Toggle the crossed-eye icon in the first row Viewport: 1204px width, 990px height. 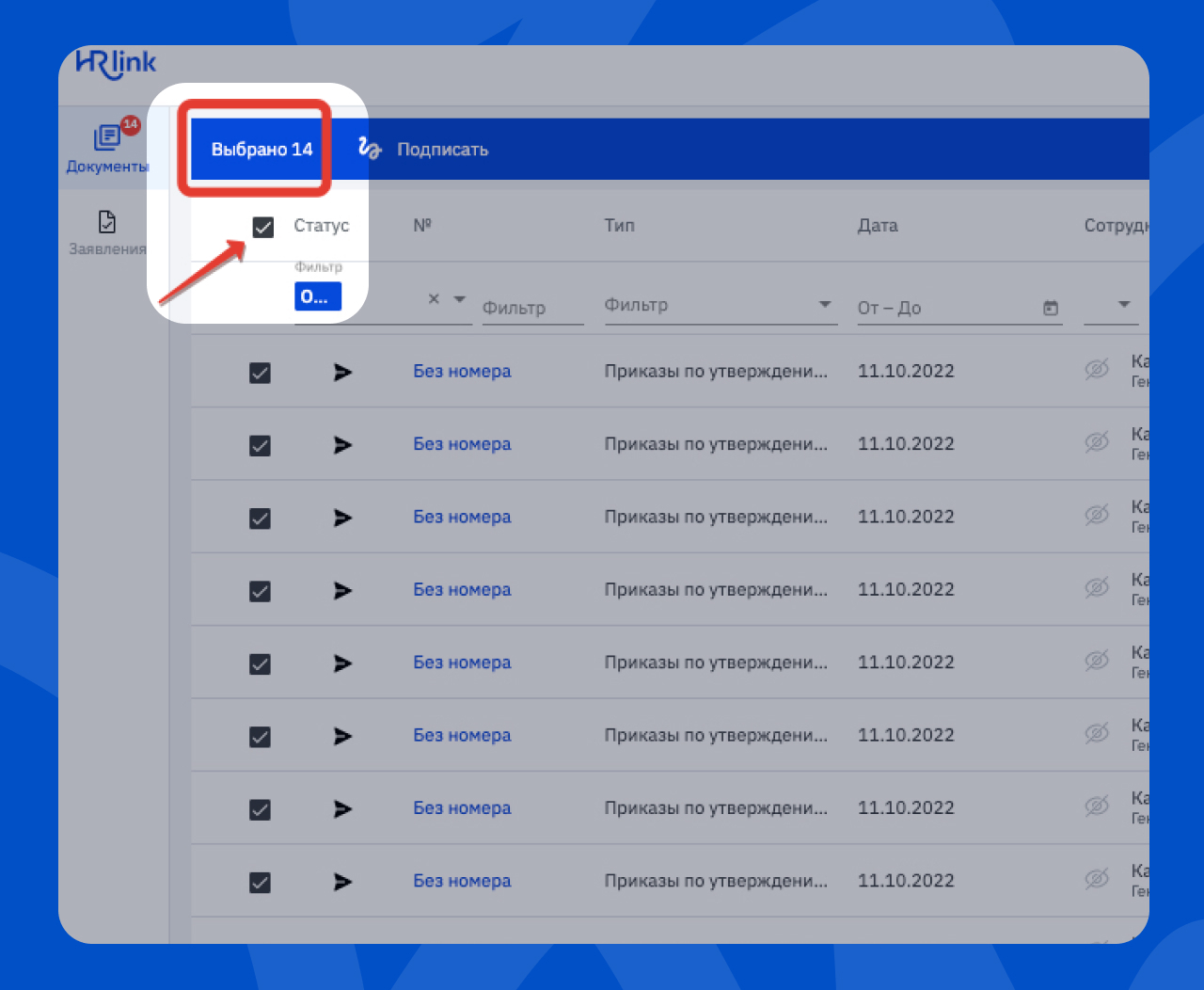pyautogui.click(x=1096, y=370)
